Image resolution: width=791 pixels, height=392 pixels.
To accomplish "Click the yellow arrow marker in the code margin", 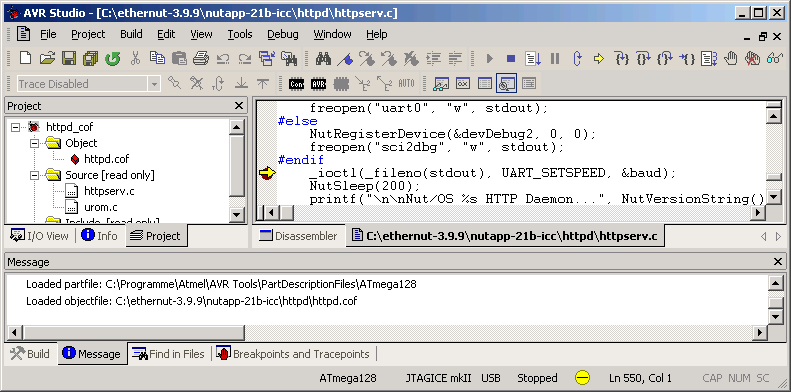I will coord(267,173).
